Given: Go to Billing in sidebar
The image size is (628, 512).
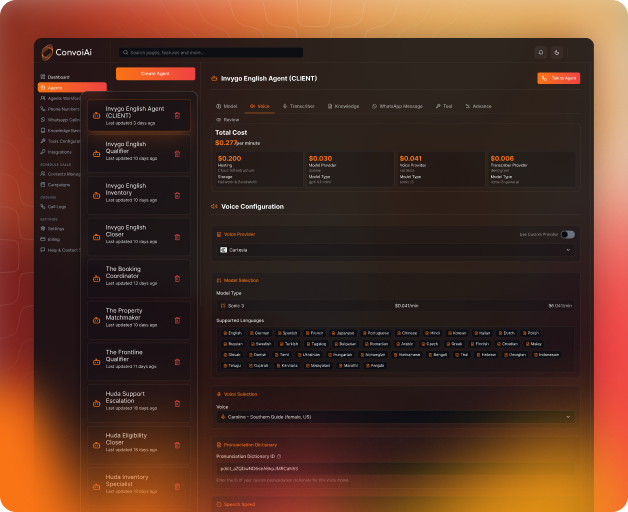Looking at the screenshot, I should (x=50, y=240).
